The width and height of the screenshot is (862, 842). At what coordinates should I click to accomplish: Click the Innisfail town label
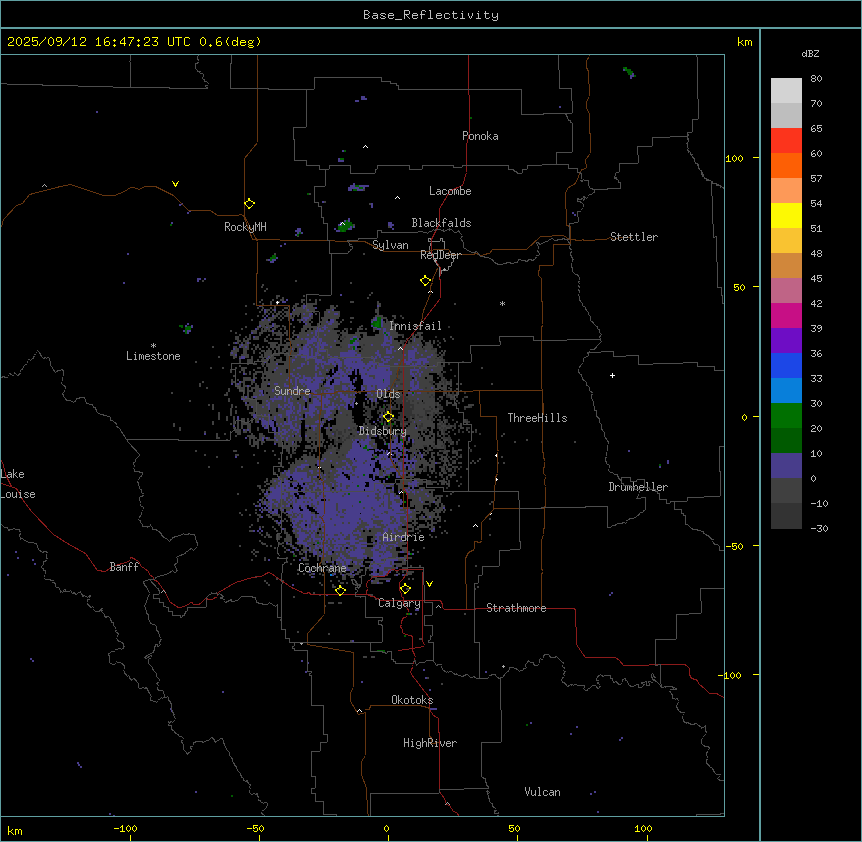click(415, 326)
